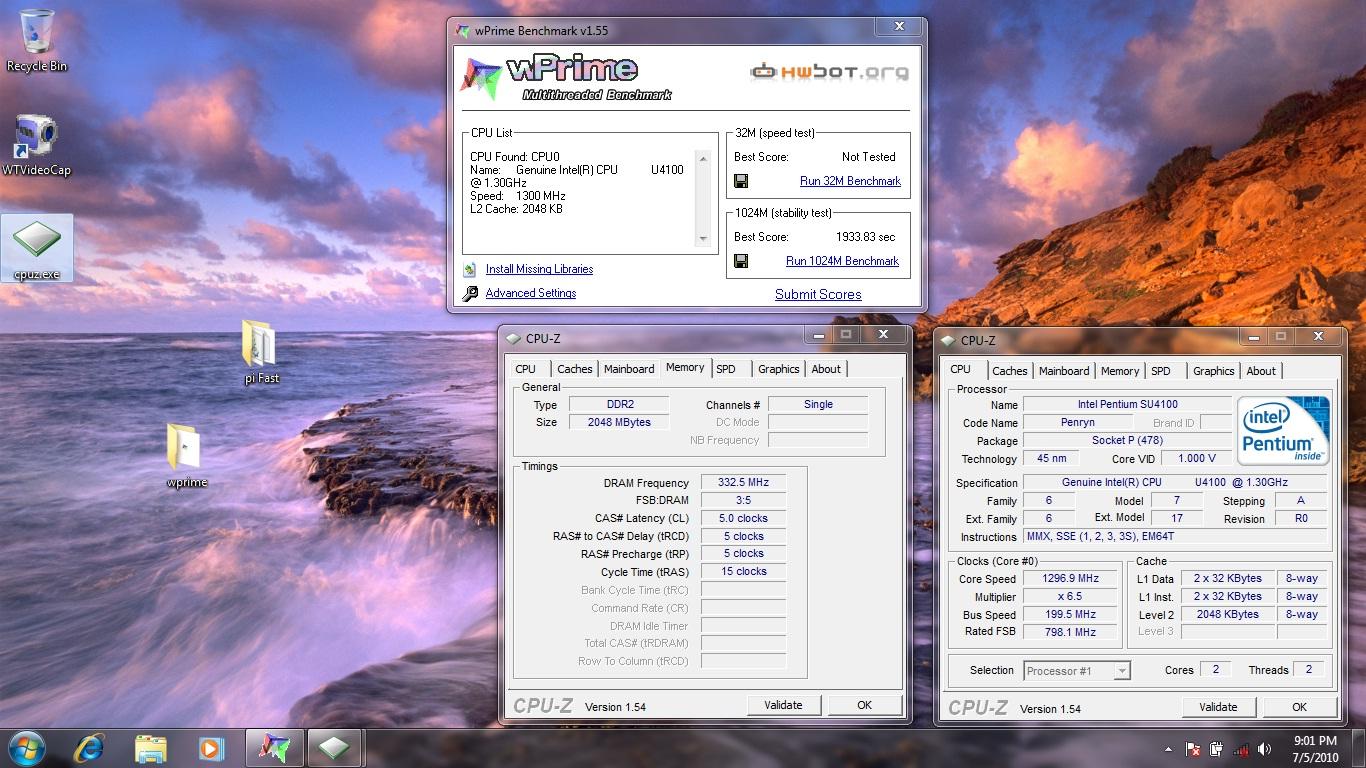Click the Penryn code name value
Viewport: 1366px width, 768px height.
(1077, 422)
